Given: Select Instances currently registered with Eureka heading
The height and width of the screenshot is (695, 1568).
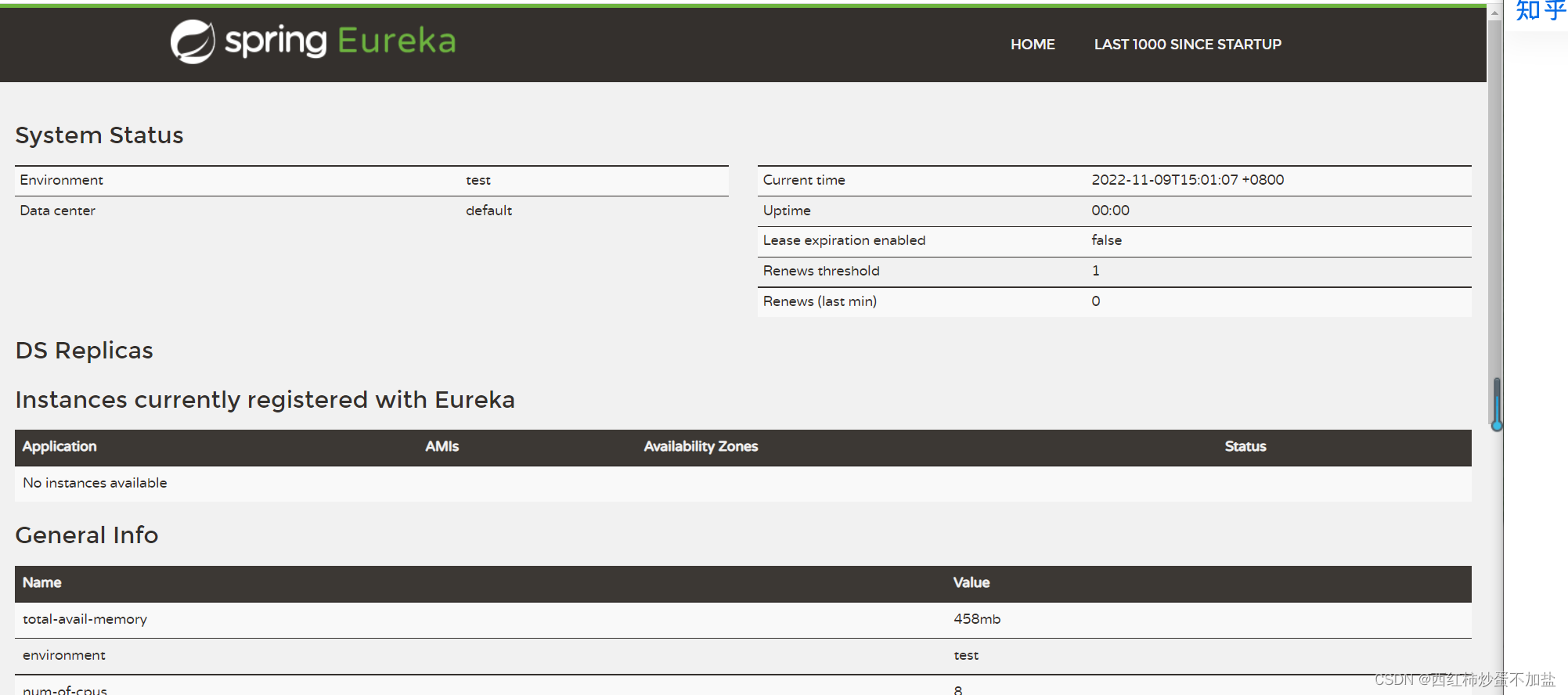Looking at the screenshot, I should point(265,400).
